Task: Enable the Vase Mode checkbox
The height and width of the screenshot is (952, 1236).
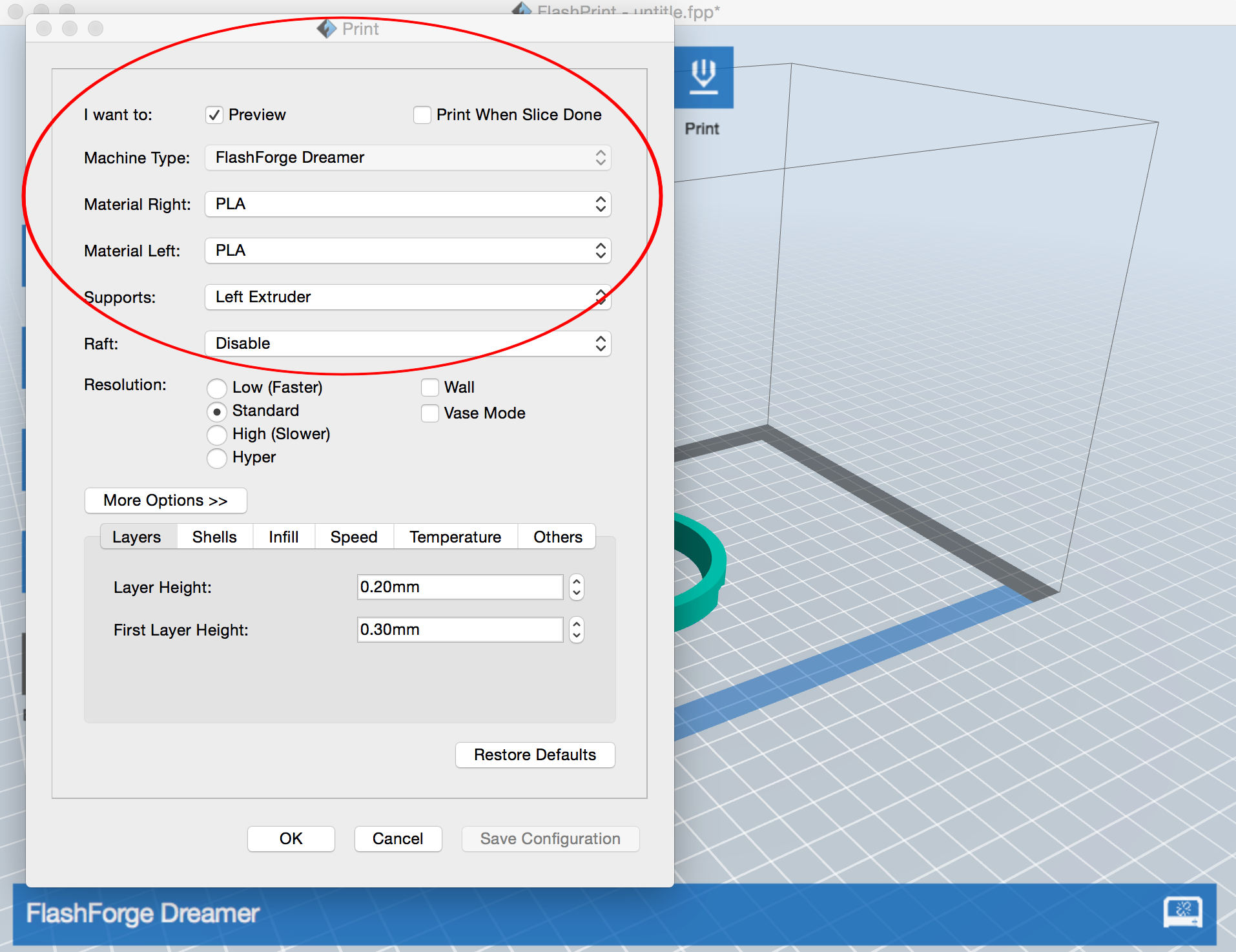Action: pos(430,413)
